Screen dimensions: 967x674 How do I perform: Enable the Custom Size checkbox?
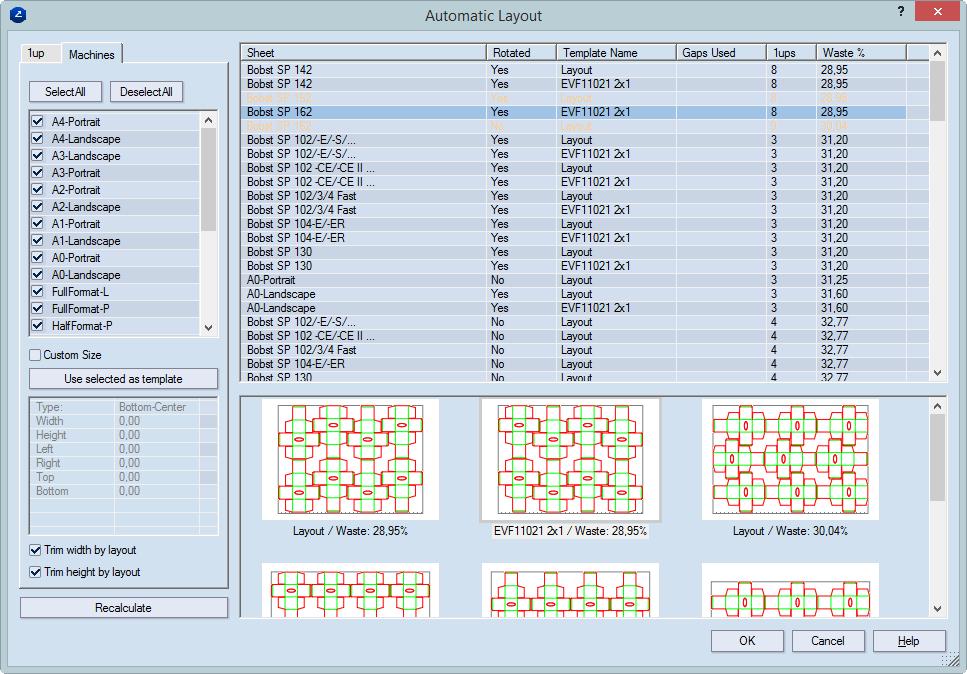pyautogui.click(x=36, y=355)
